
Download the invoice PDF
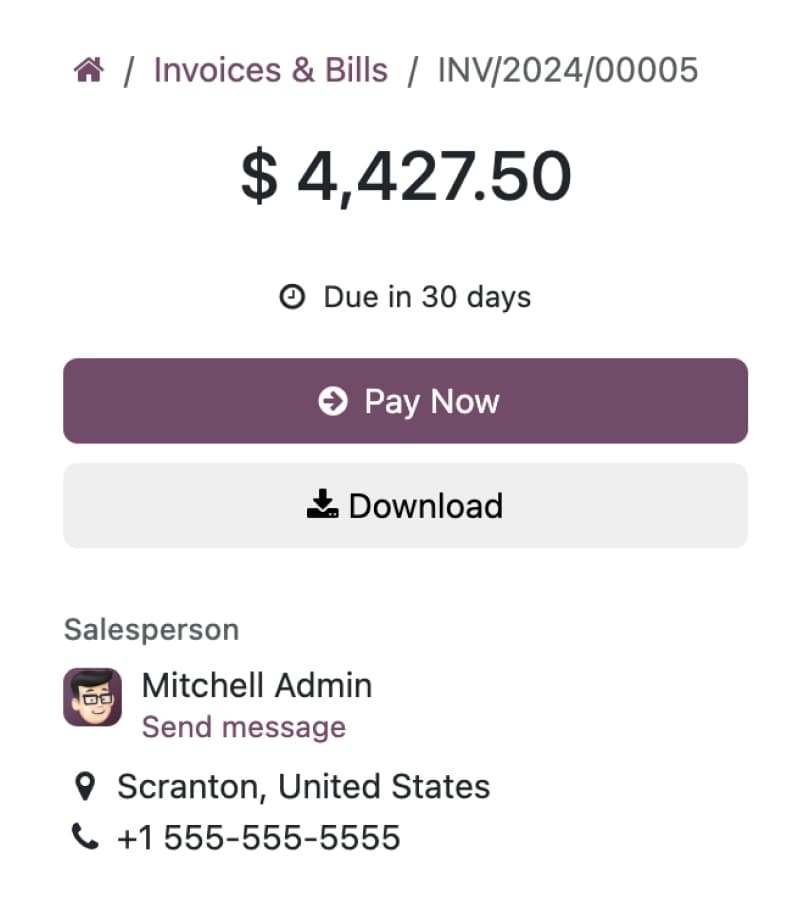(x=405, y=506)
